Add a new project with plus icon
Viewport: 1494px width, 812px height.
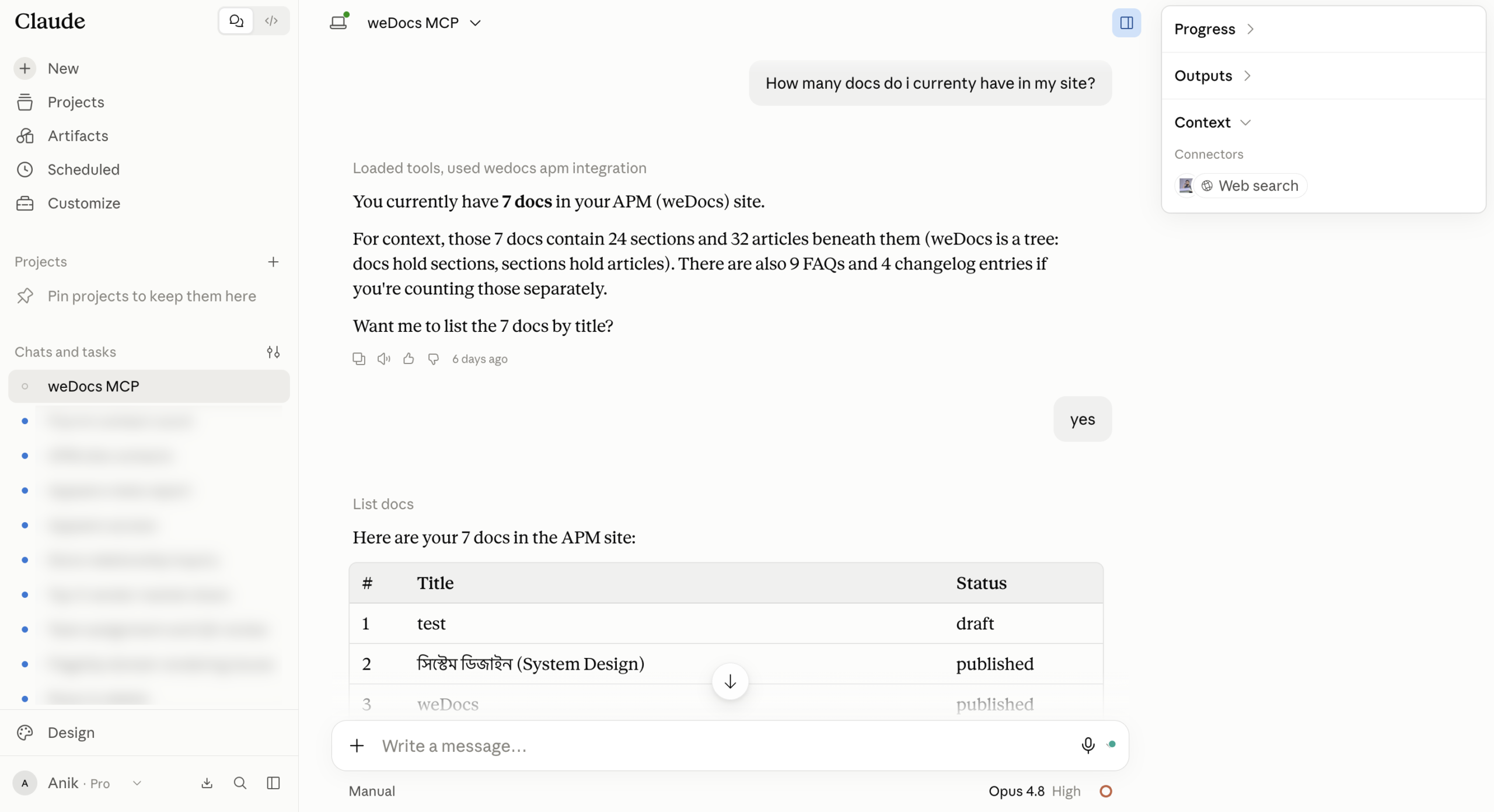pyautogui.click(x=273, y=262)
